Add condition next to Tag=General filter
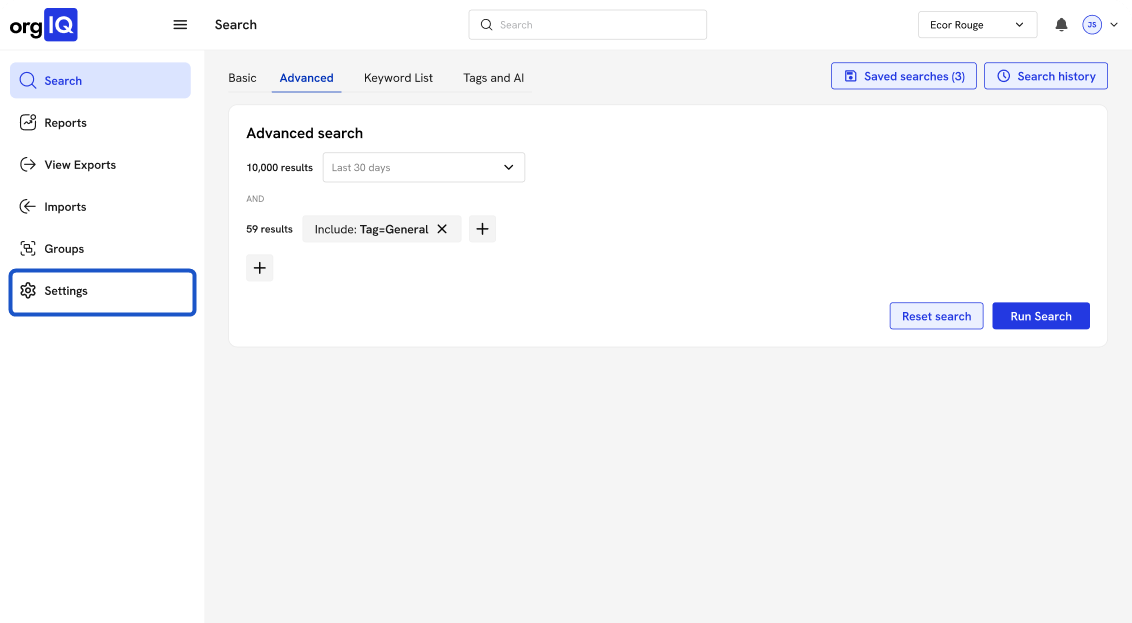Viewport: 1132px width, 623px height. [482, 229]
